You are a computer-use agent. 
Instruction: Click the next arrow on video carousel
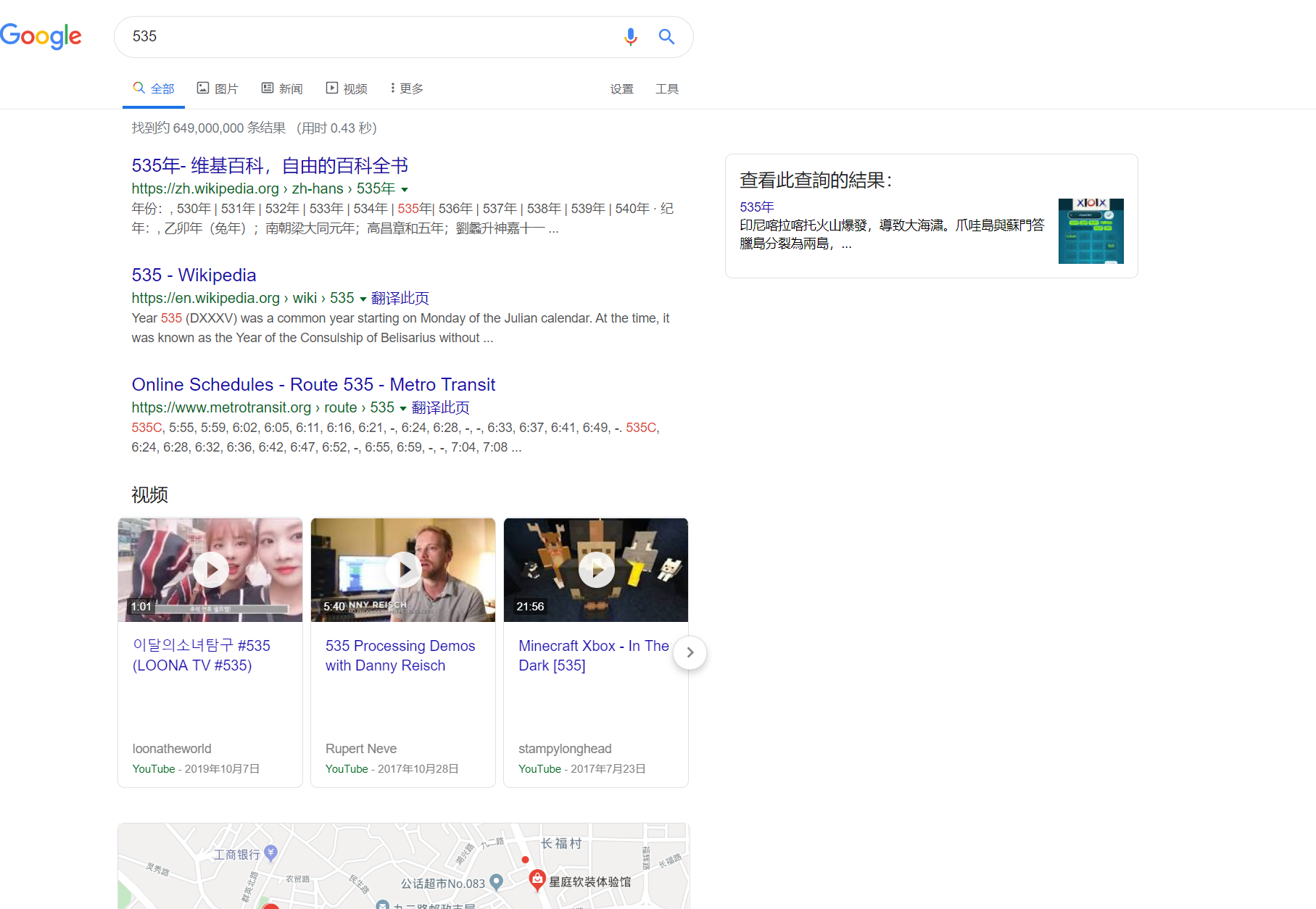pyautogui.click(x=690, y=652)
